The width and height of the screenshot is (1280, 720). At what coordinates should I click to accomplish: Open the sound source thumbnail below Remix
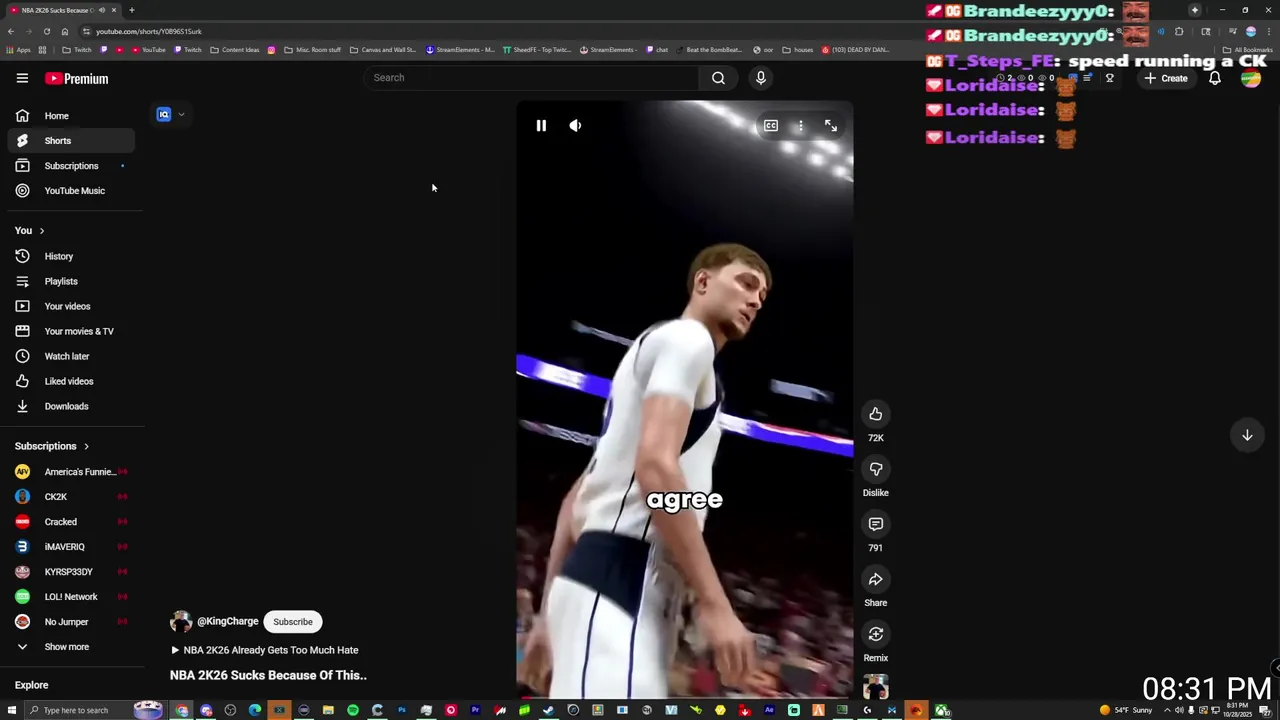[x=875, y=688]
